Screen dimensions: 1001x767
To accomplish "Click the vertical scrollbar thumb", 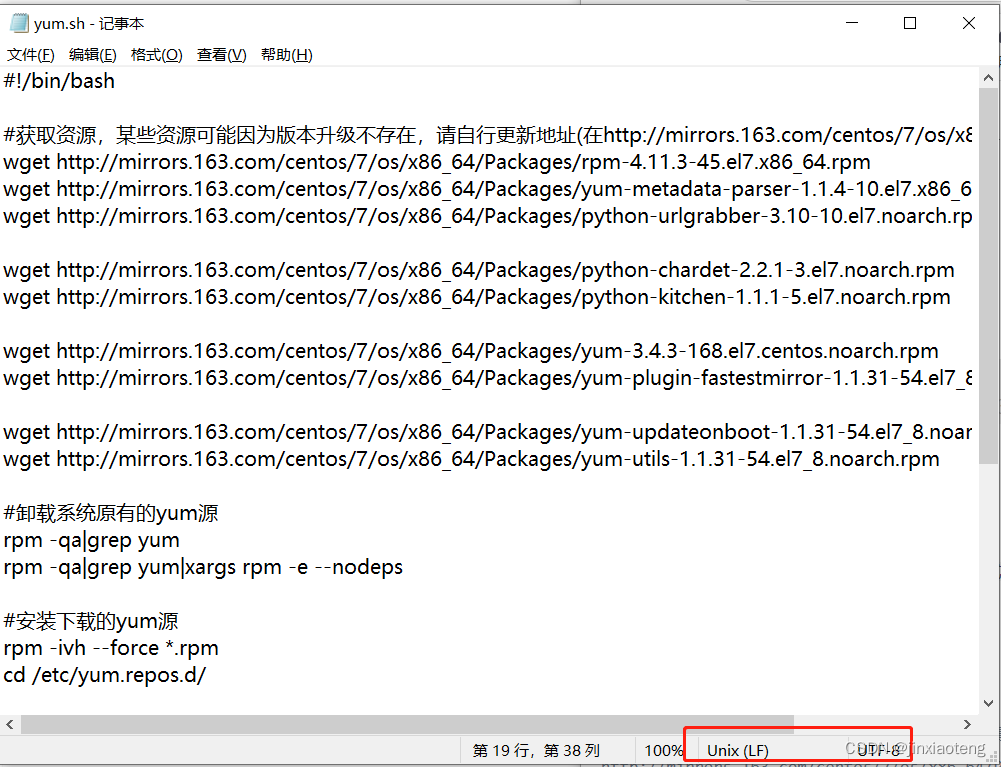I will pos(988,276).
